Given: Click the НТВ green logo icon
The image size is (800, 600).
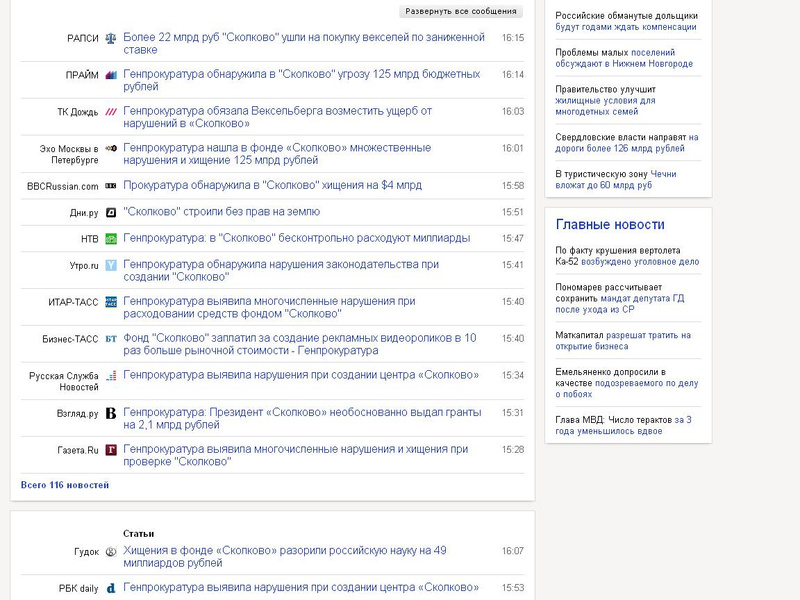Looking at the screenshot, I should [111, 239].
